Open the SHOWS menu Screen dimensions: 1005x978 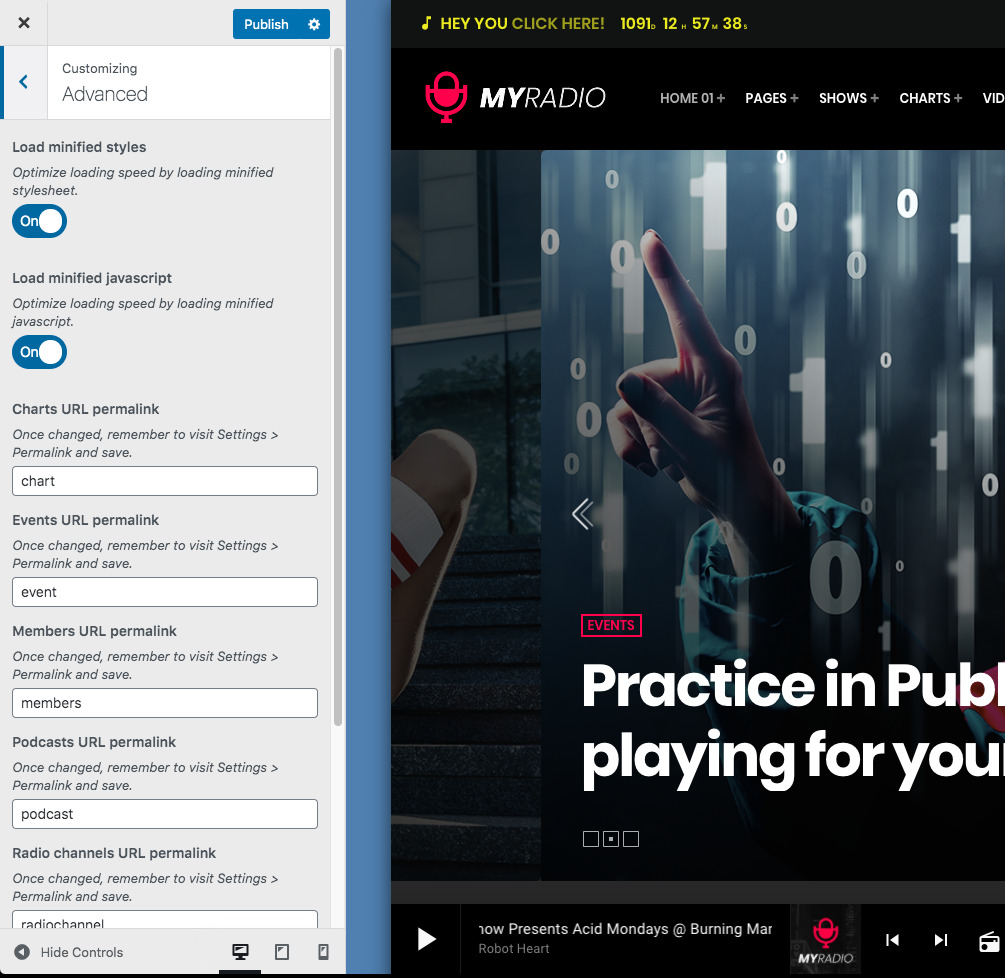(x=842, y=98)
